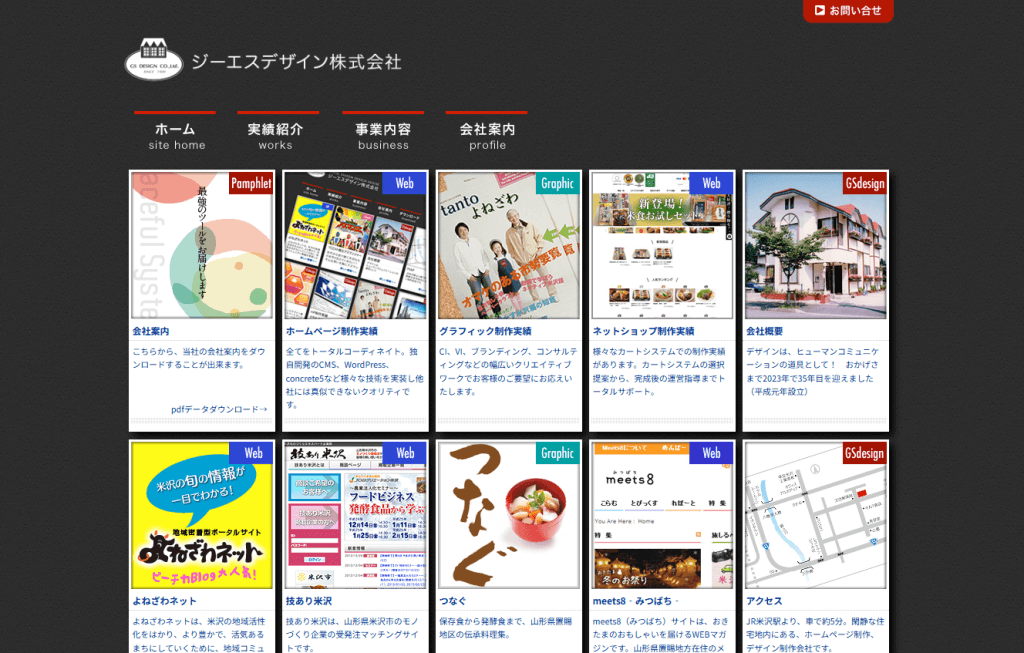
Task: Click text JR米沢駅より、車で約5分。閑静な住
Action: (x=815, y=622)
